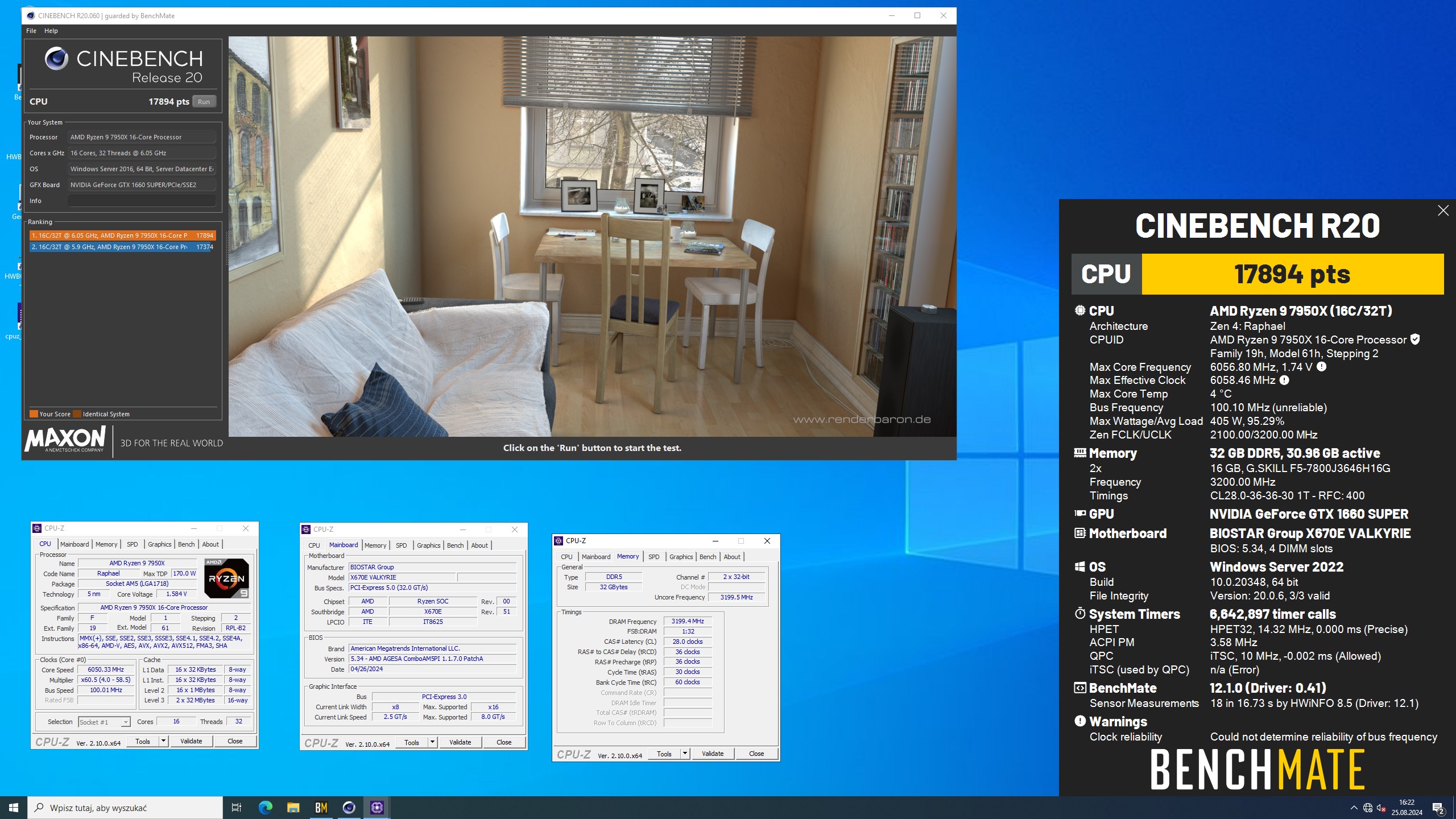
Task: Click the taskbar clock and date
Action: click(x=1407, y=808)
